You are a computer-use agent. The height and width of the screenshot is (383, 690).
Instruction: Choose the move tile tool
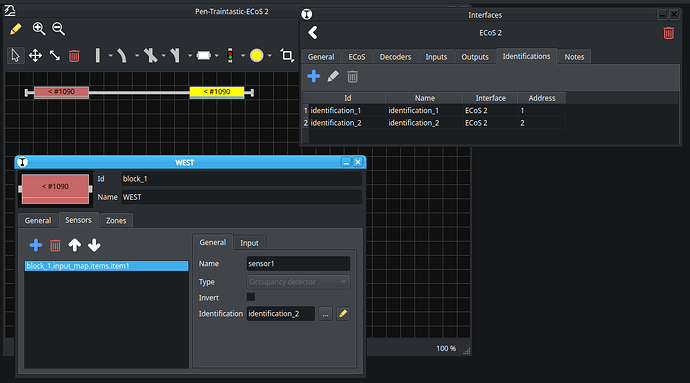pyautogui.click(x=35, y=55)
